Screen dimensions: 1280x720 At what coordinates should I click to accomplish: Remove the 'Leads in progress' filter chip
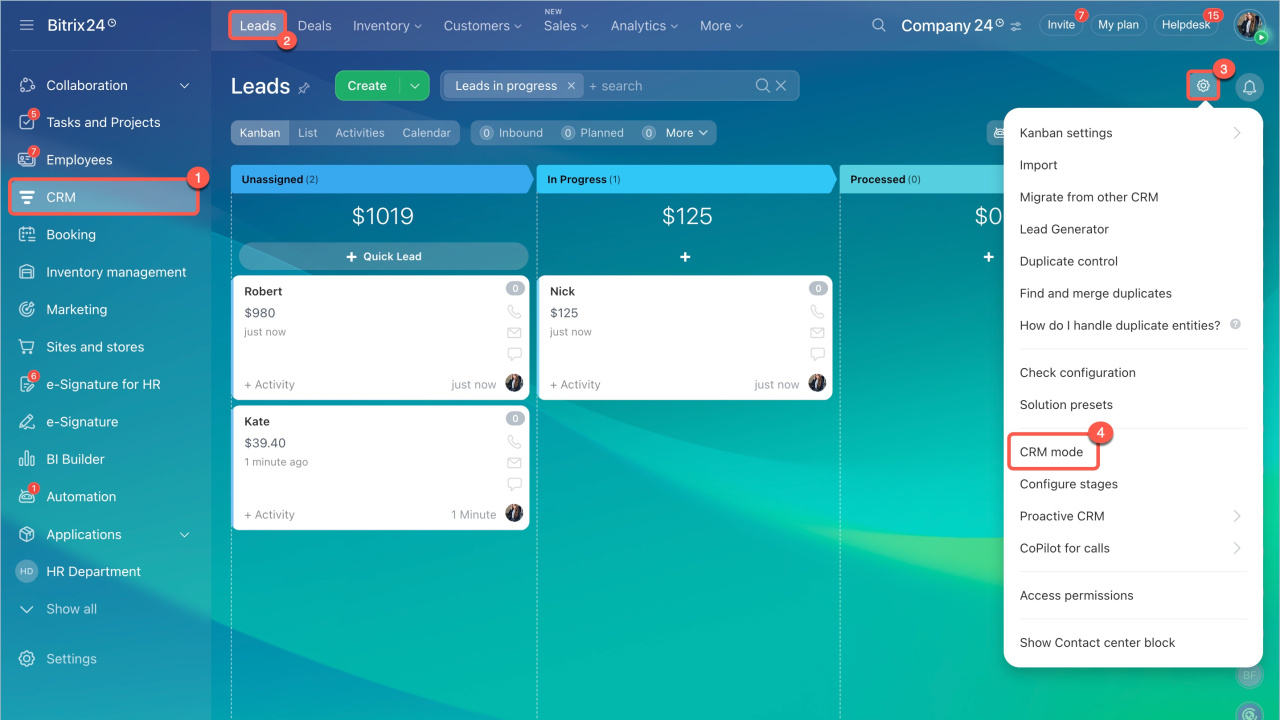click(571, 86)
